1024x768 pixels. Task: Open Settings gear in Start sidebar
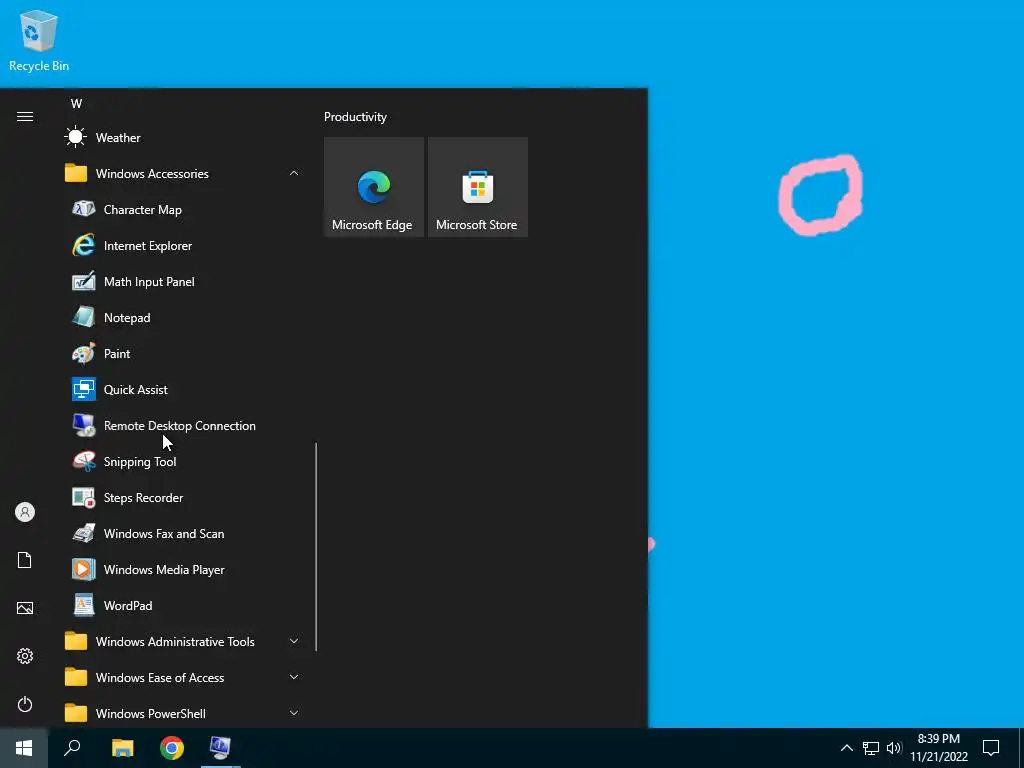[25, 656]
